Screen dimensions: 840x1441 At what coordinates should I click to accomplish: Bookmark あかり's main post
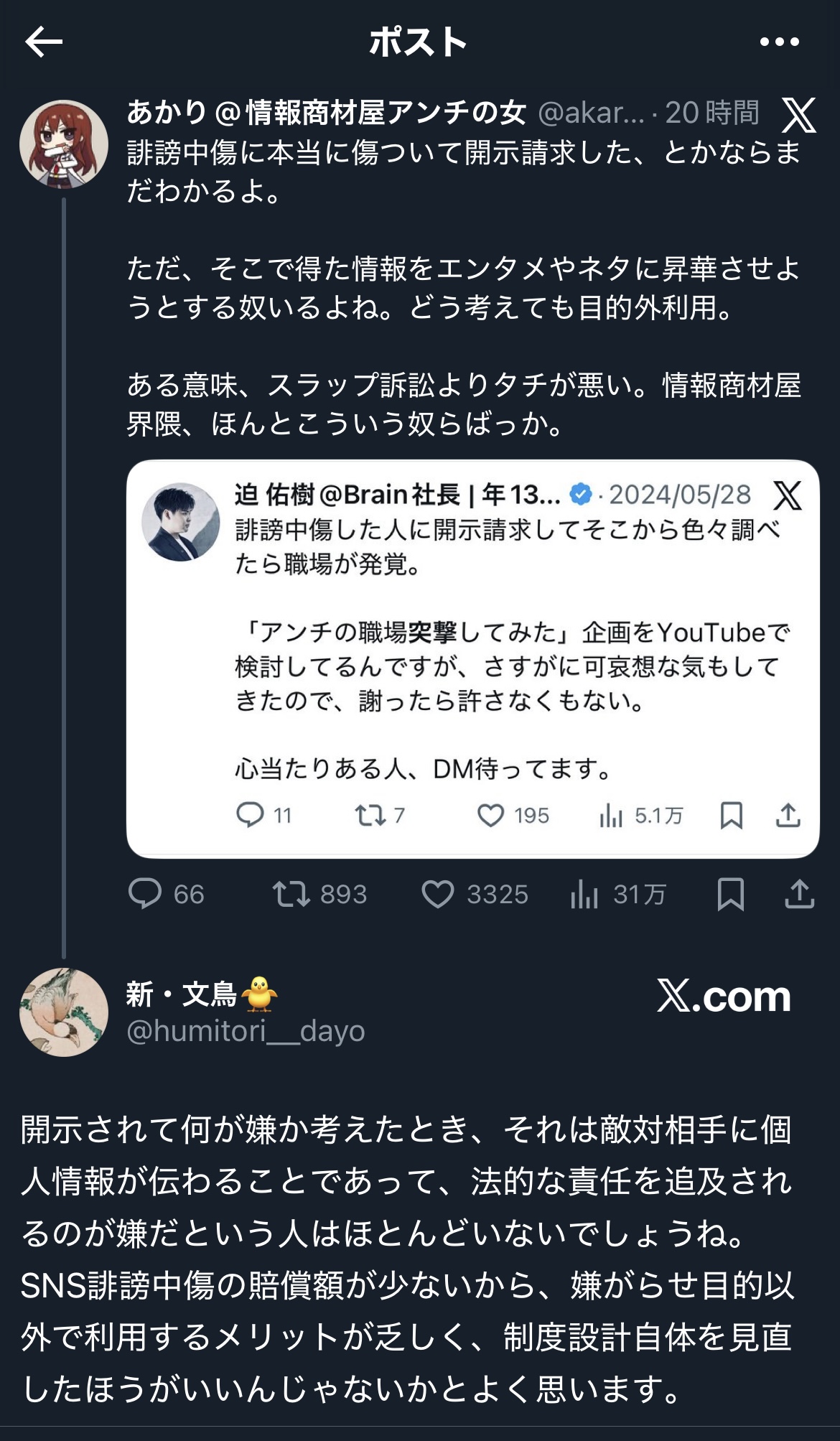click(x=731, y=895)
